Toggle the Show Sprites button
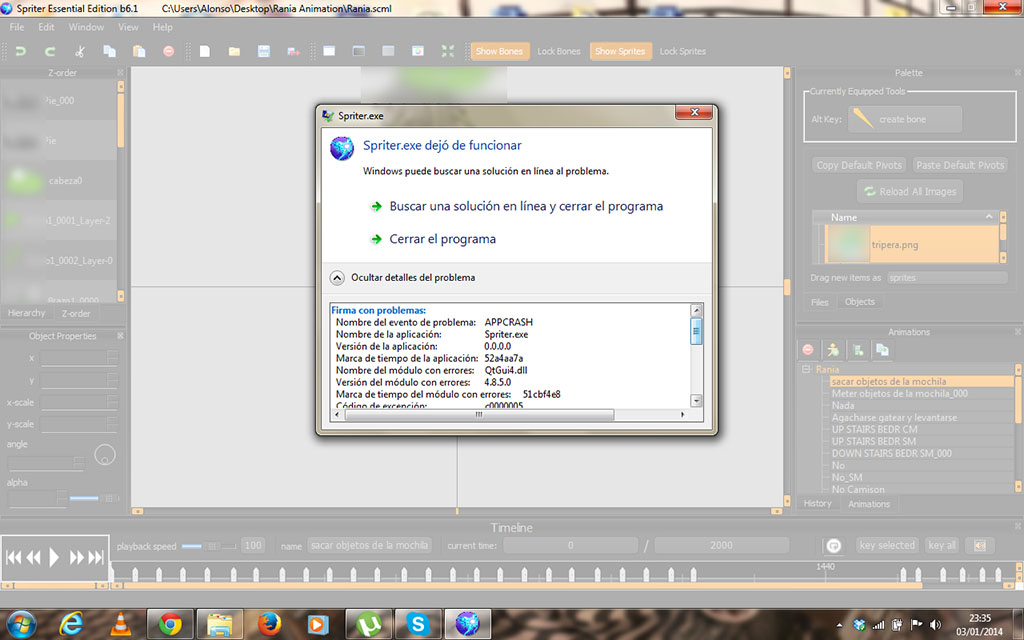 tap(620, 51)
